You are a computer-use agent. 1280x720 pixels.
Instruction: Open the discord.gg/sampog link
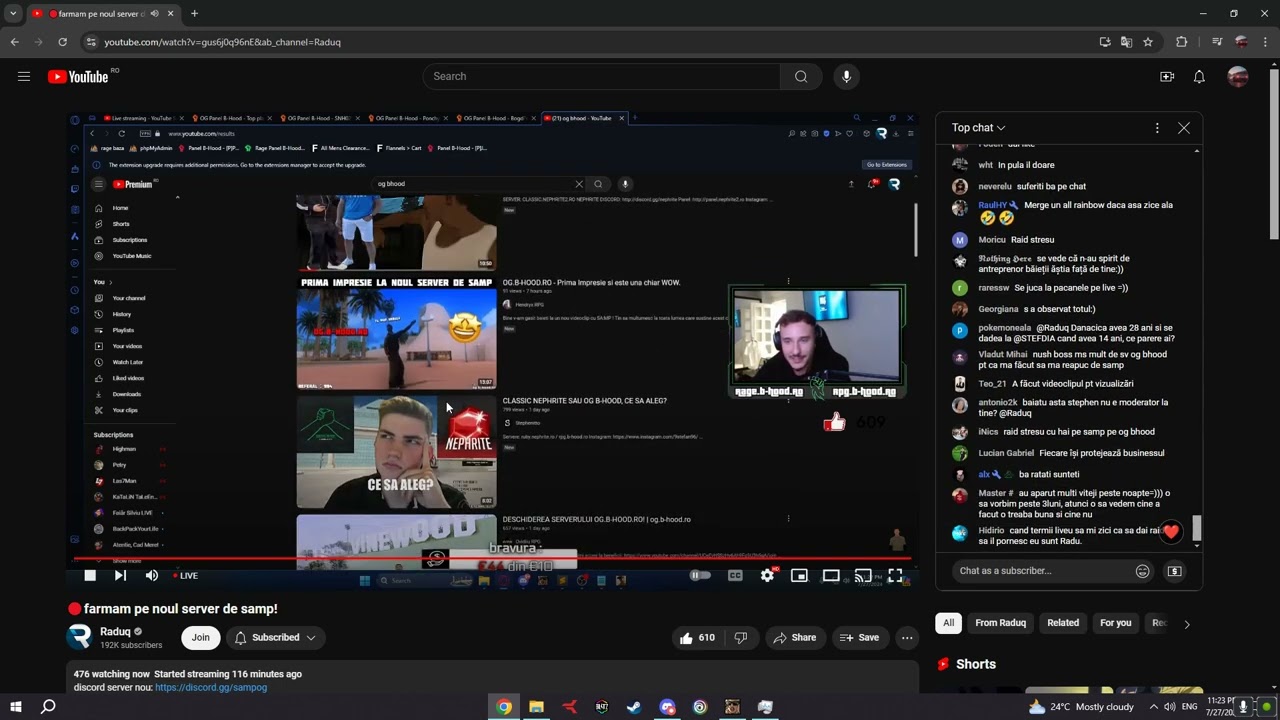(x=211, y=687)
